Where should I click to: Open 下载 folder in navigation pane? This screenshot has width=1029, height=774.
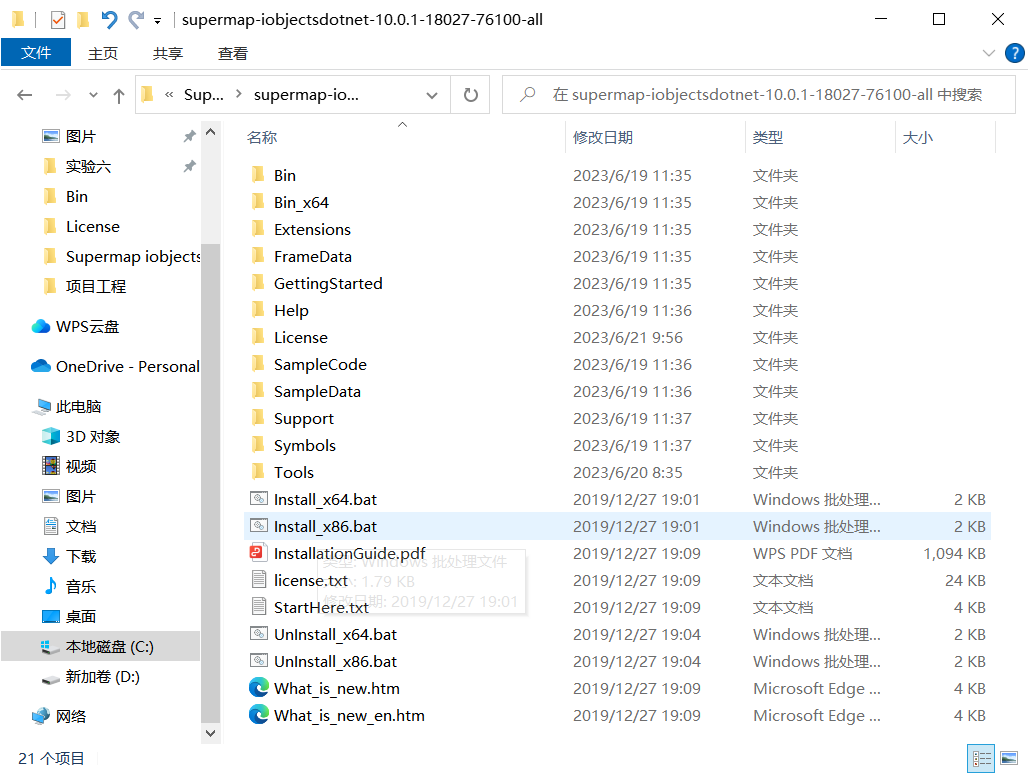pyautogui.click(x=81, y=556)
